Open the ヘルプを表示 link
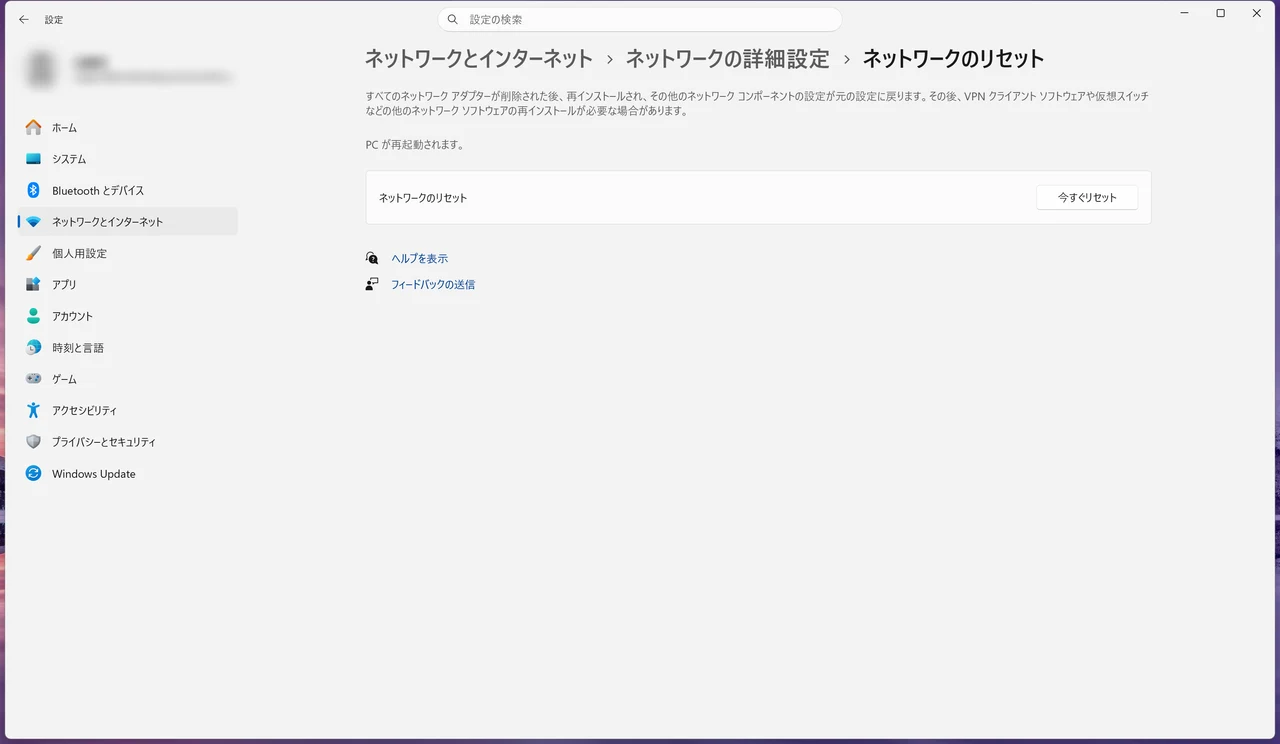The width and height of the screenshot is (1280, 744). coord(419,258)
